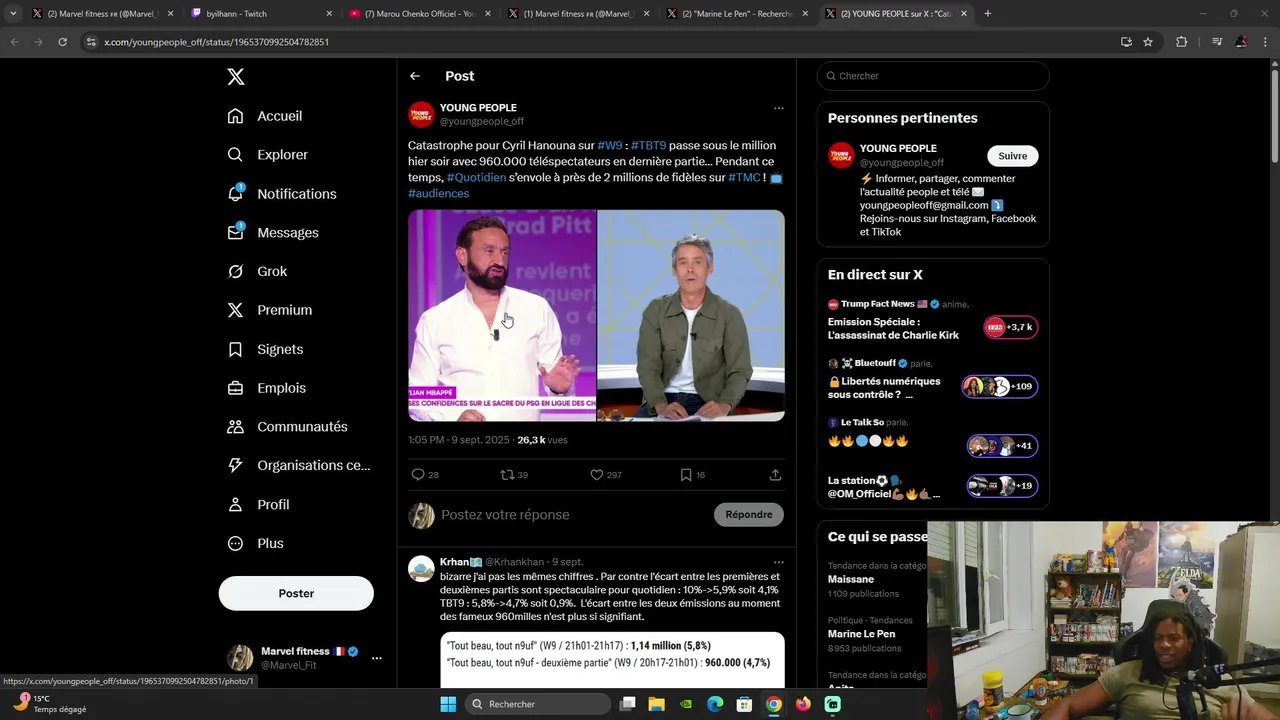The width and height of the screenshot is (1280, 720).
Task: Like the post with 297 likes
Action: click(x=606, y=475)
